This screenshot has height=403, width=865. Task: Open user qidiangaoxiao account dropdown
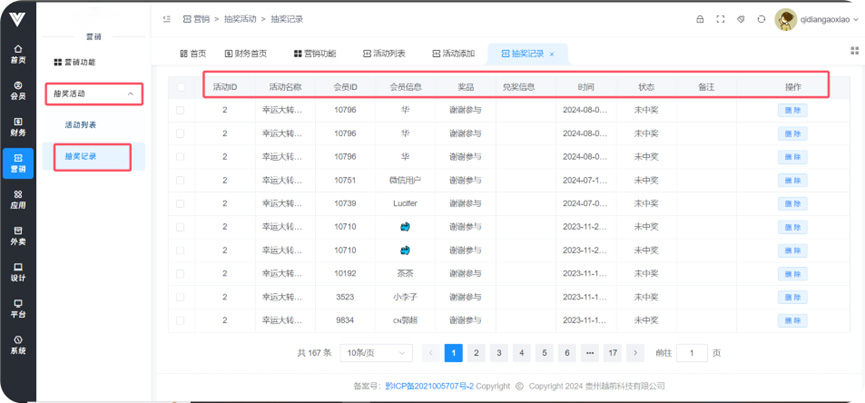click(x=818, y=20)
